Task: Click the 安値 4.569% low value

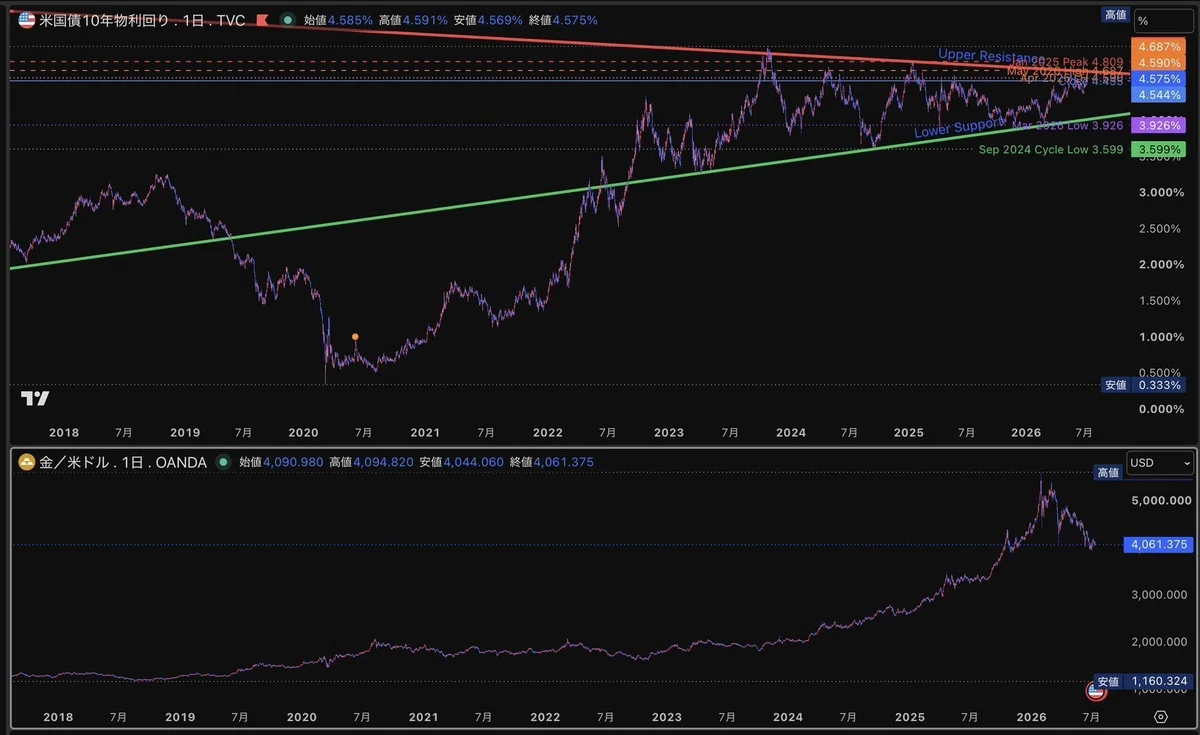Action: click(486, 19)
